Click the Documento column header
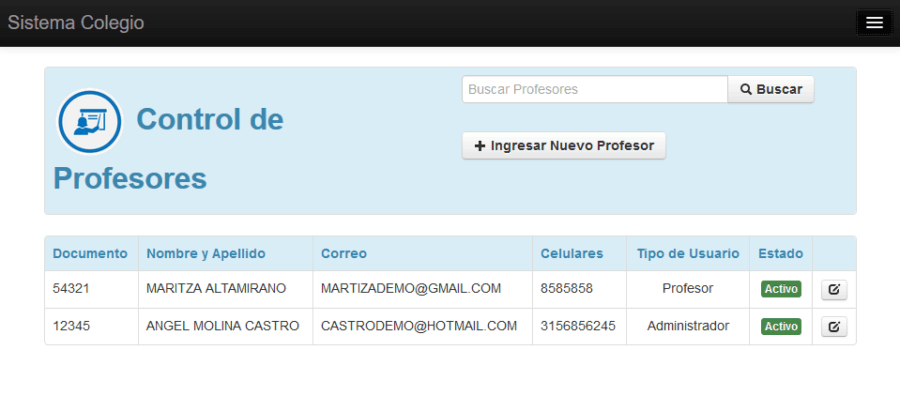Image resolution: width=900 pixels, height=396 pixels. 90,254
